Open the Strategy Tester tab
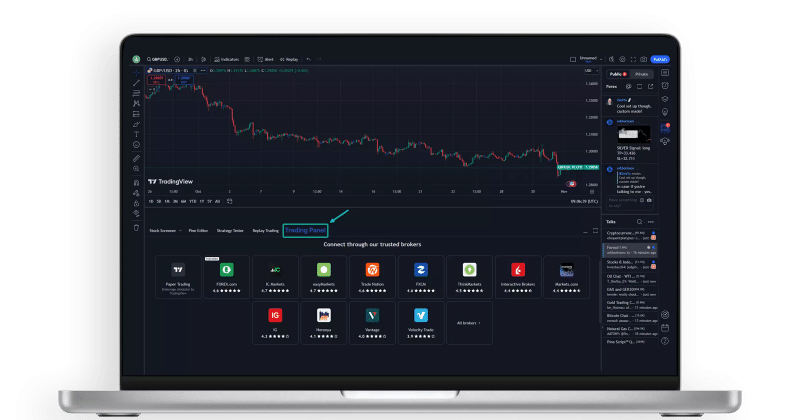 [x=230, y=231]
